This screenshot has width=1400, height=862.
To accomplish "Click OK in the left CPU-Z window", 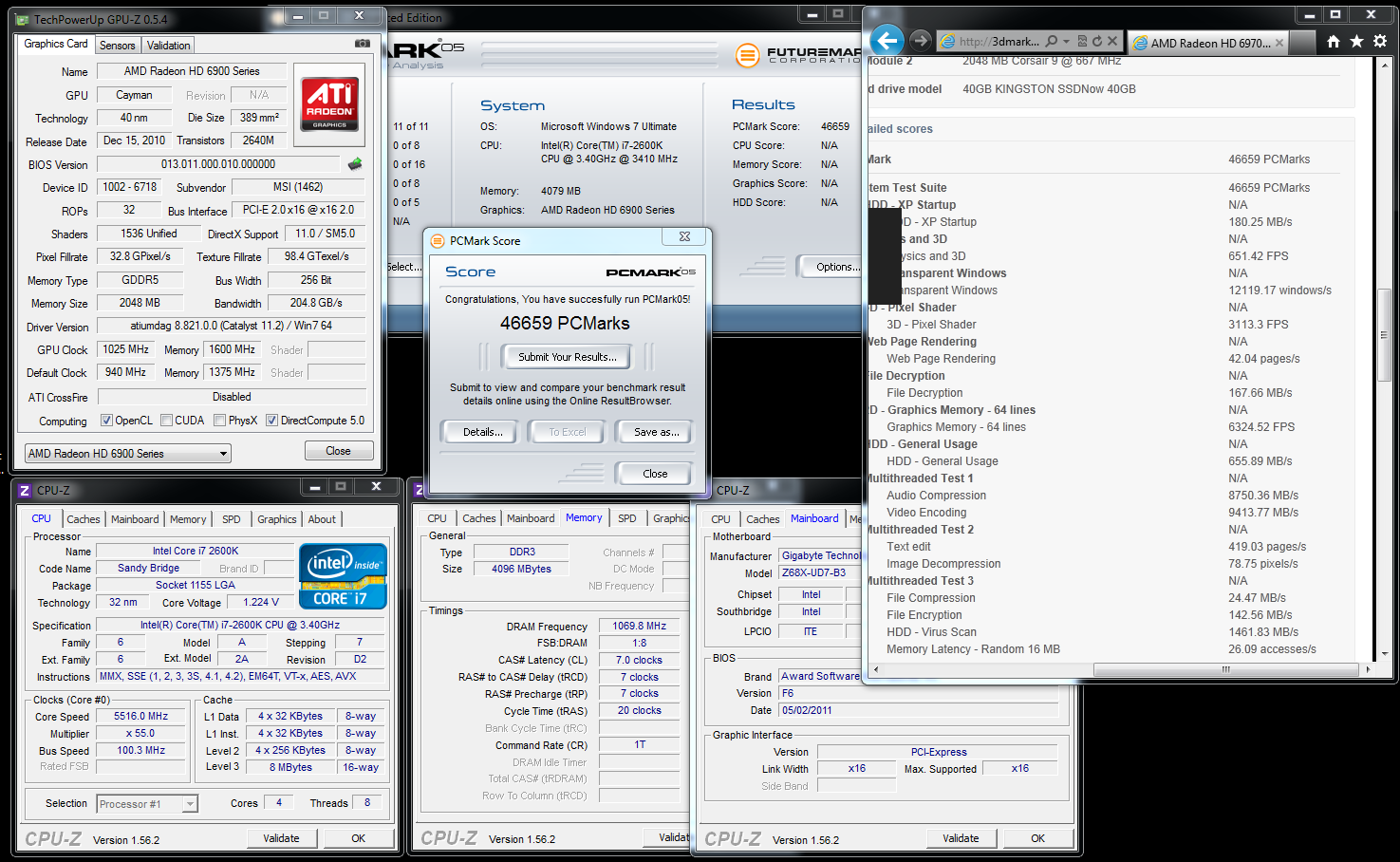I will (358, 838).
